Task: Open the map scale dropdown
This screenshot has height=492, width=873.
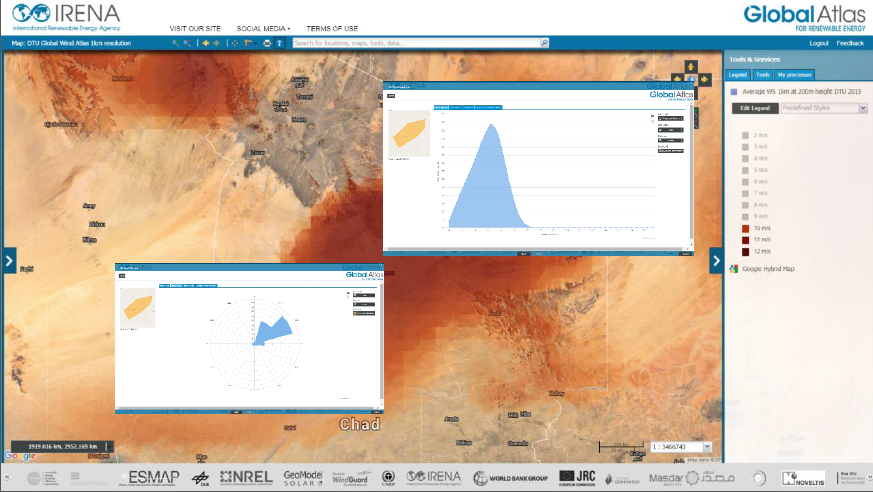Action: [x=707, y=446]
